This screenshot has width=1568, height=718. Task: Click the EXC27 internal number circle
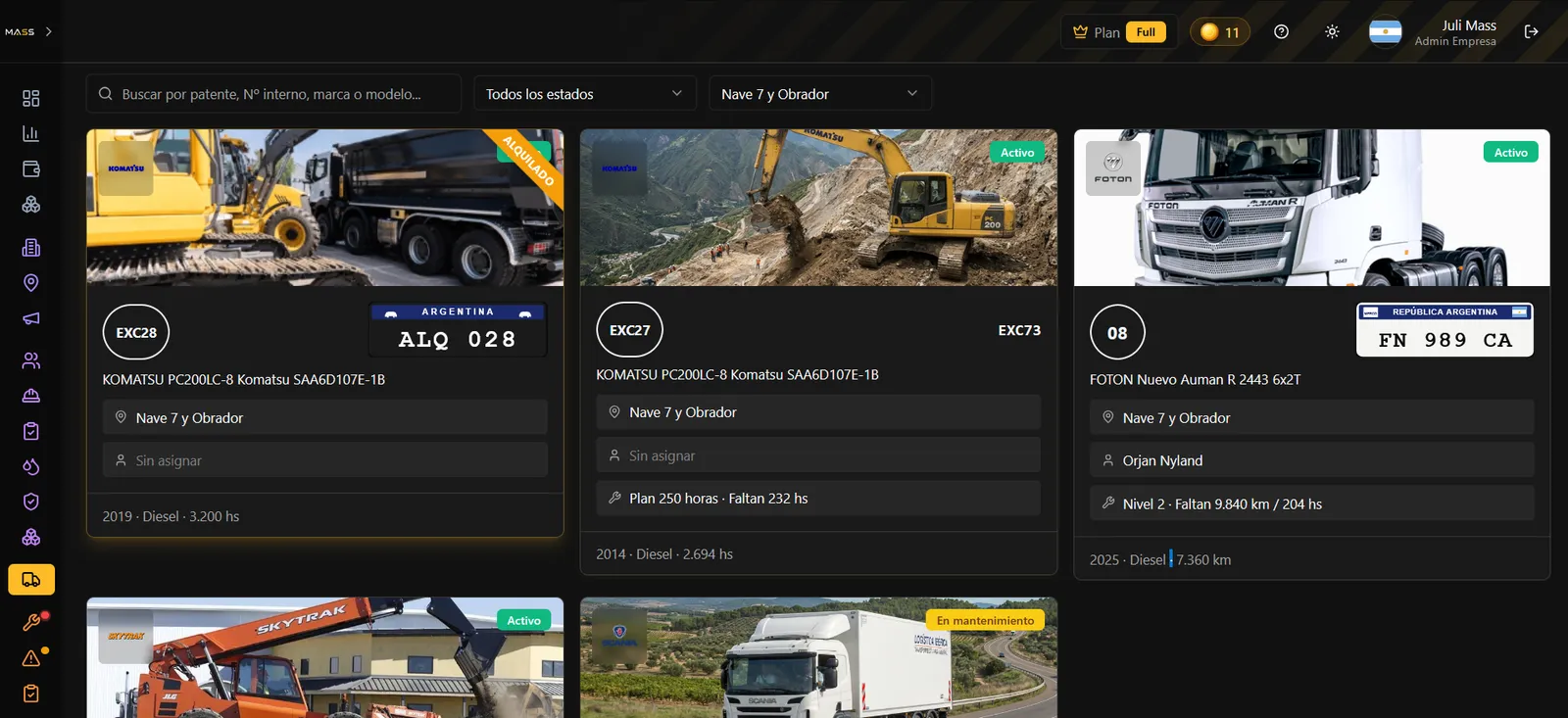[630, 330]
